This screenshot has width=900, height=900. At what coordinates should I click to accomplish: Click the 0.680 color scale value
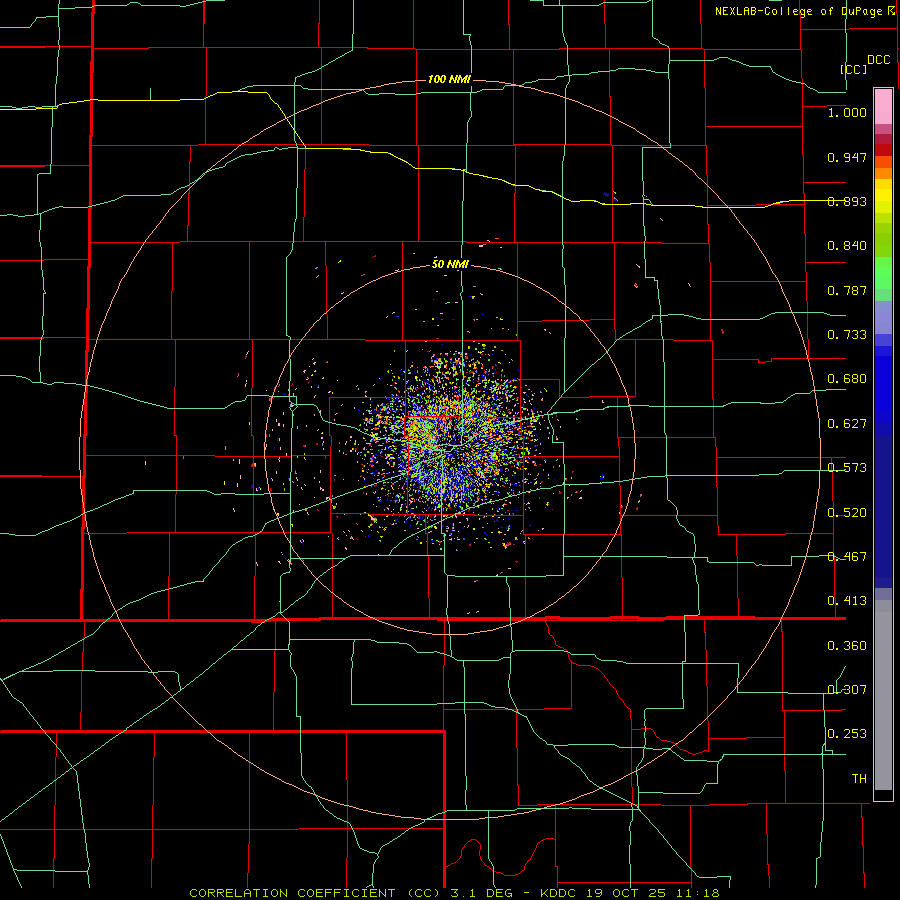click(847, 379)
